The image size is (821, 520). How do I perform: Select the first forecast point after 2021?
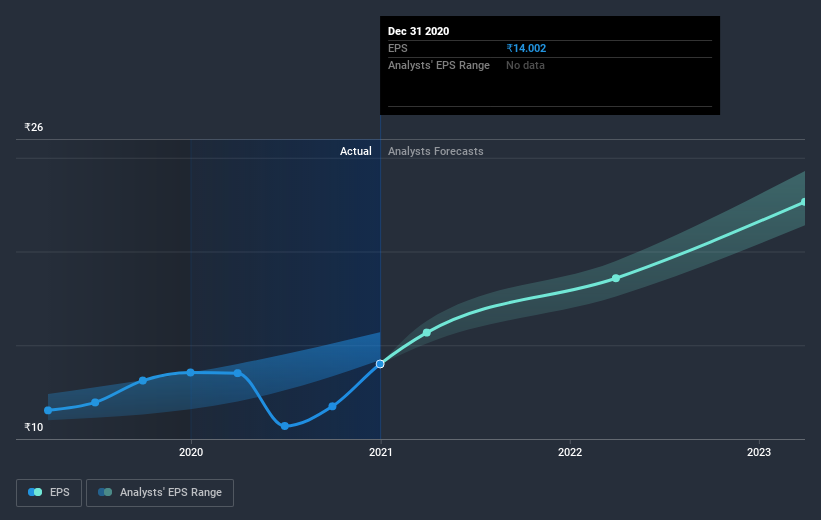pyautogui.click(x=427, y=333)
